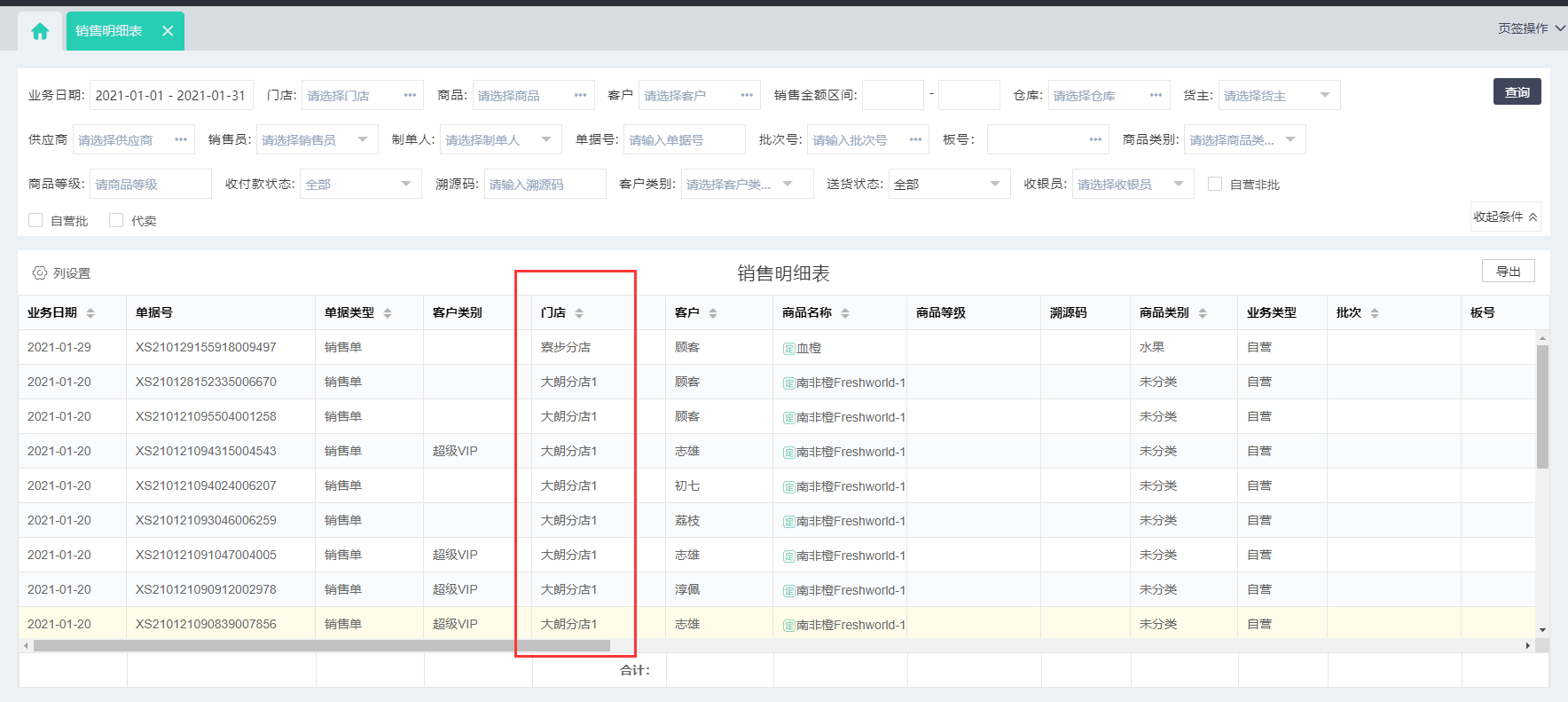Sort table by 单据类型 column
Viewport: 1568px width, 702px height.
coord(388,313)
